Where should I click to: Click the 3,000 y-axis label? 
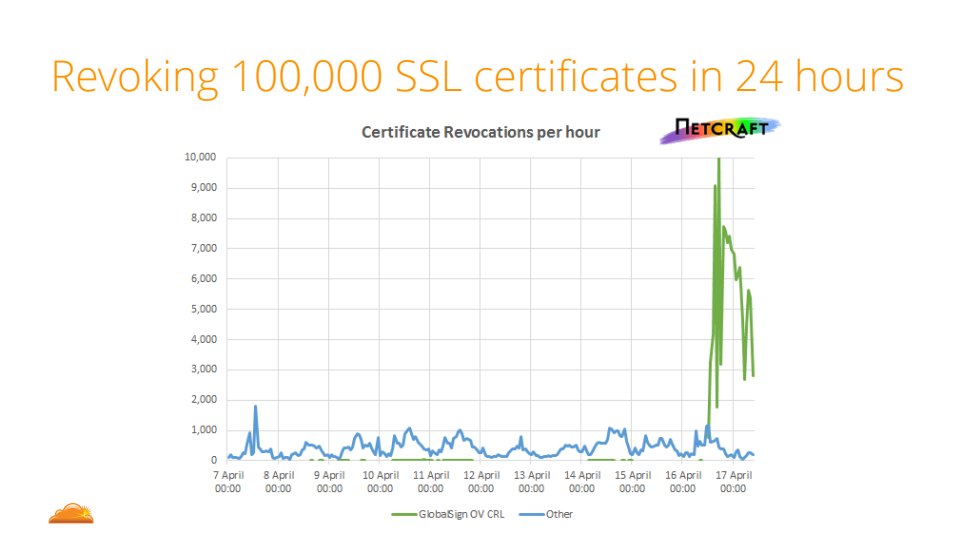201,369
